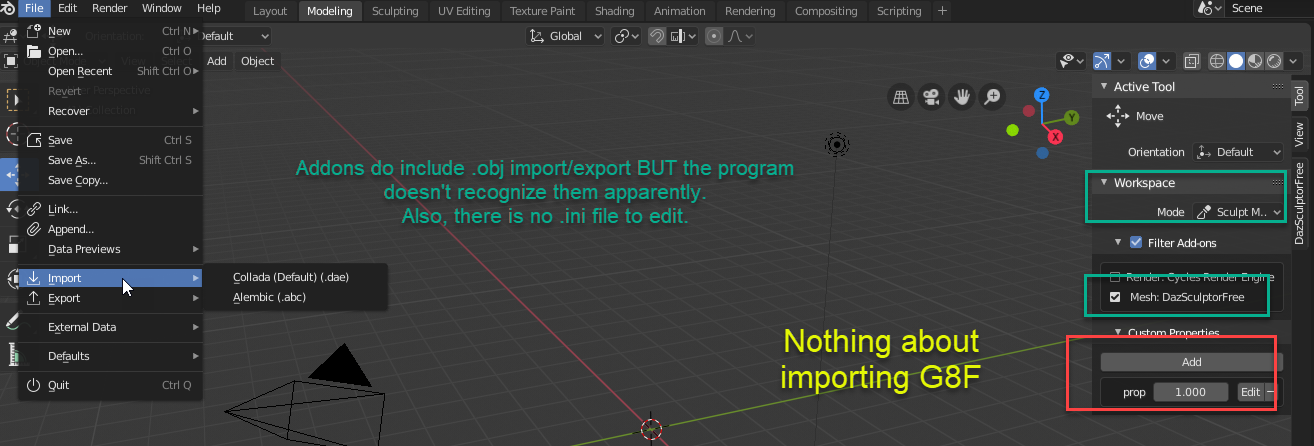1314x446 pixels.
Task: Open the Export submenu
Action: [110, 298]
